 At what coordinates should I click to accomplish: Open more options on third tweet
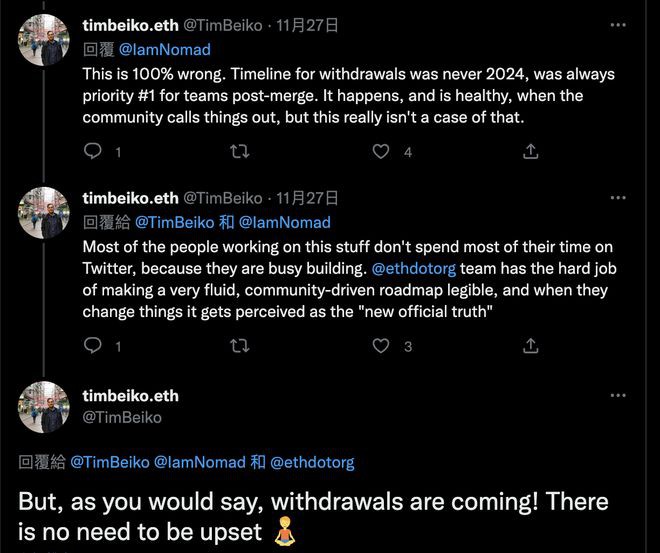[x=618, y=396]
